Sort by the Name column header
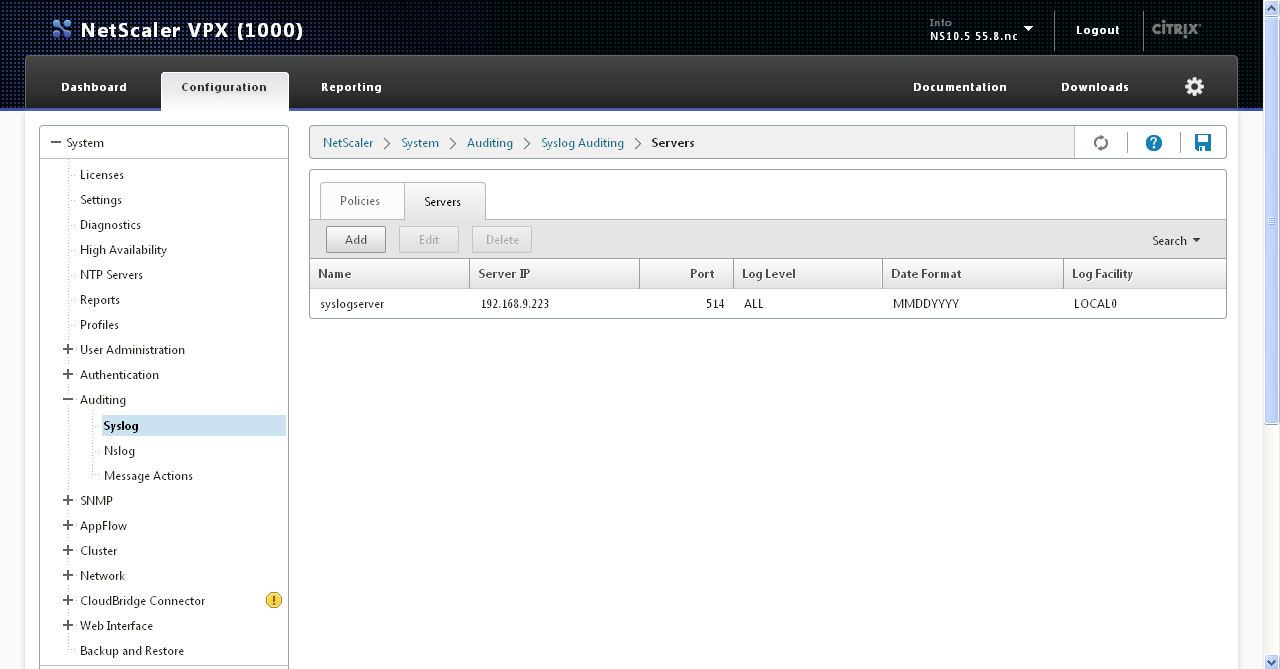 coord(389,273)
